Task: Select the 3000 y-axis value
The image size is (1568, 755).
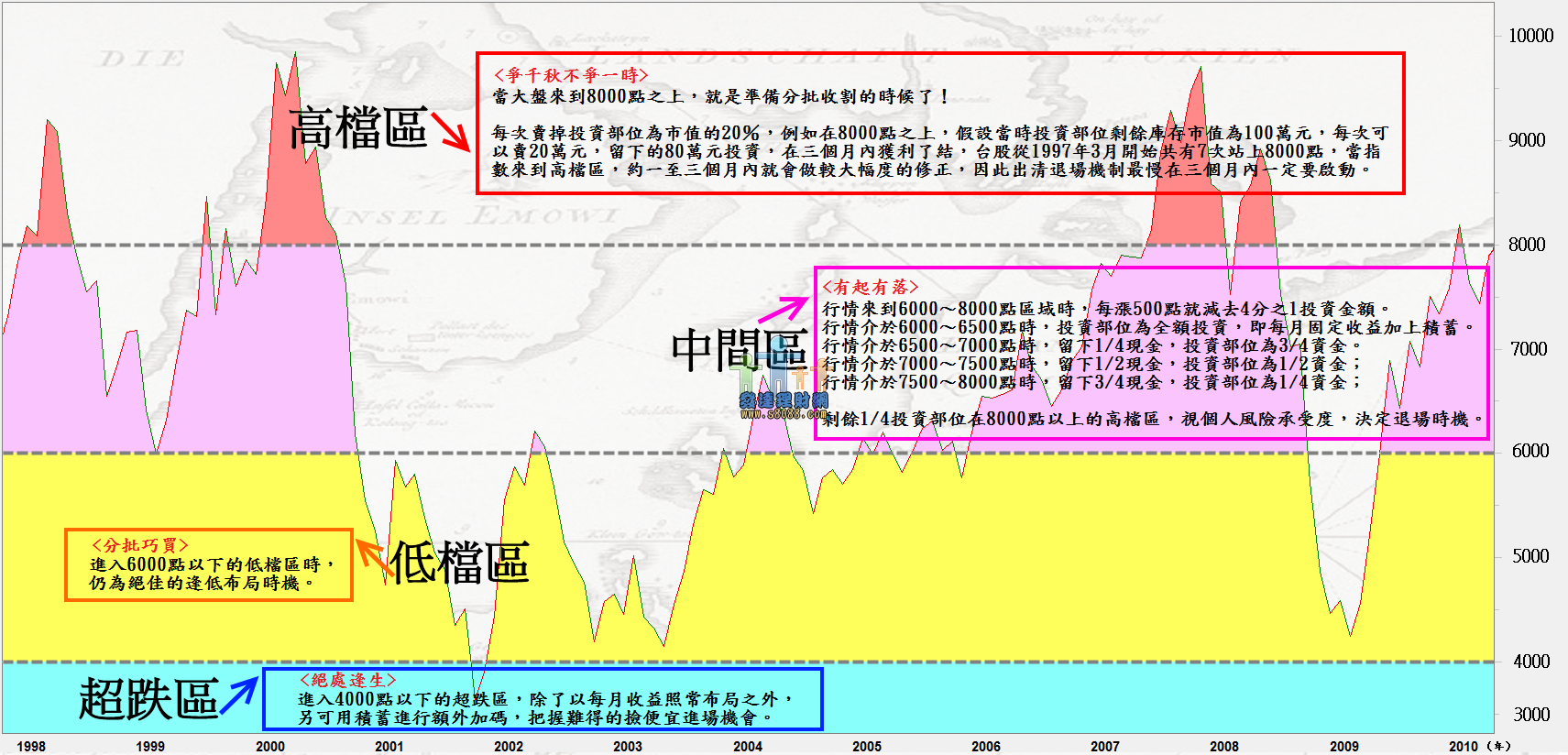Action: (x=1531, y=715)
